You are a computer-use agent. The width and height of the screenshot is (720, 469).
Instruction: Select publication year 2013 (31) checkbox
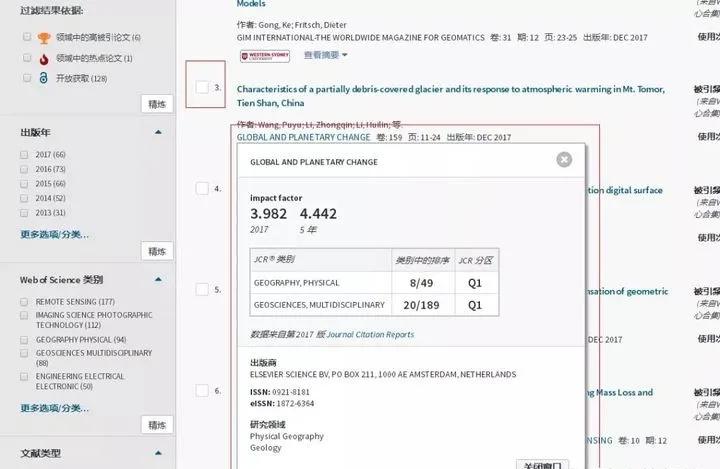point(24,213)
